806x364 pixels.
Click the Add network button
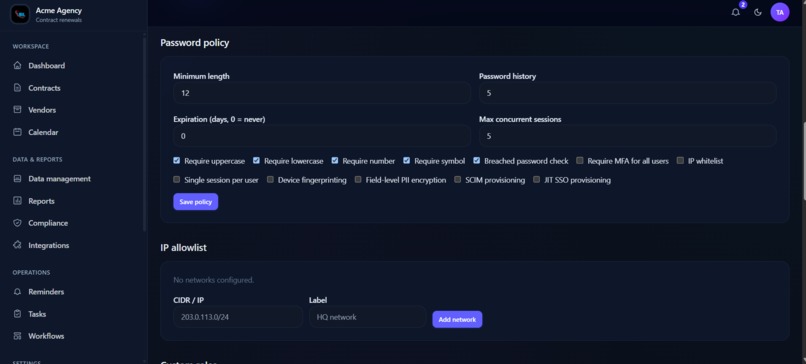[x=457, y=319]
